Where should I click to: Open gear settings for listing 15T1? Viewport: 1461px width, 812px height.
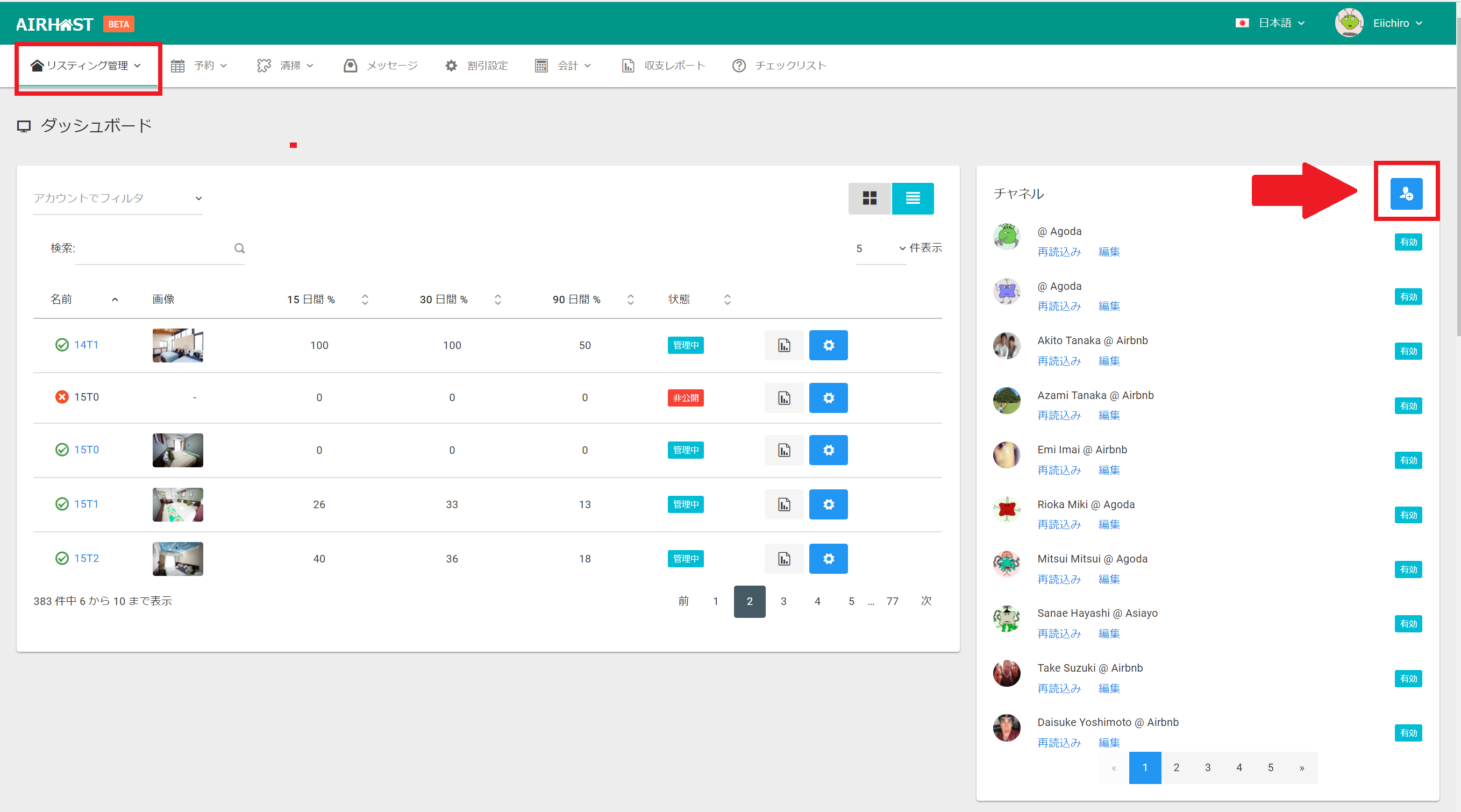[x=828, y=504]
